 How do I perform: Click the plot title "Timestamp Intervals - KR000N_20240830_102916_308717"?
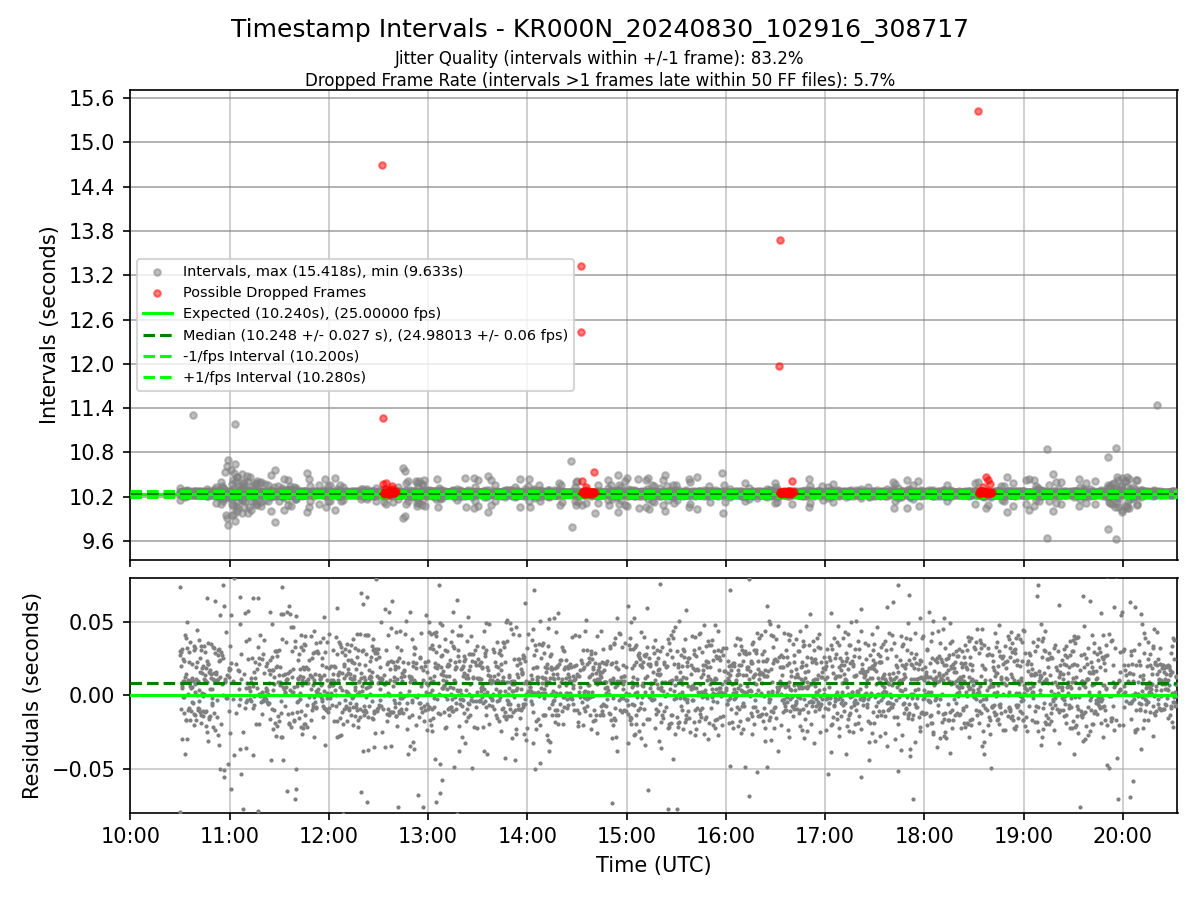tap(600, 29)
